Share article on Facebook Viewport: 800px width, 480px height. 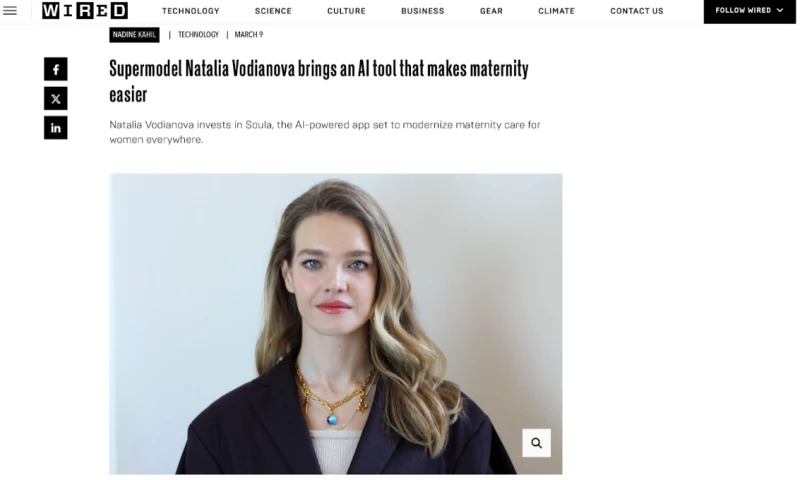click(56, 69)
